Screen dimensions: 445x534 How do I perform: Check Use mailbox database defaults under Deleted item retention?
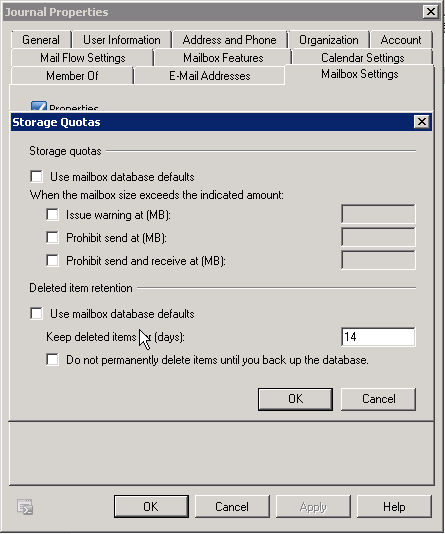pyautogui.click(x=36, y=314)
